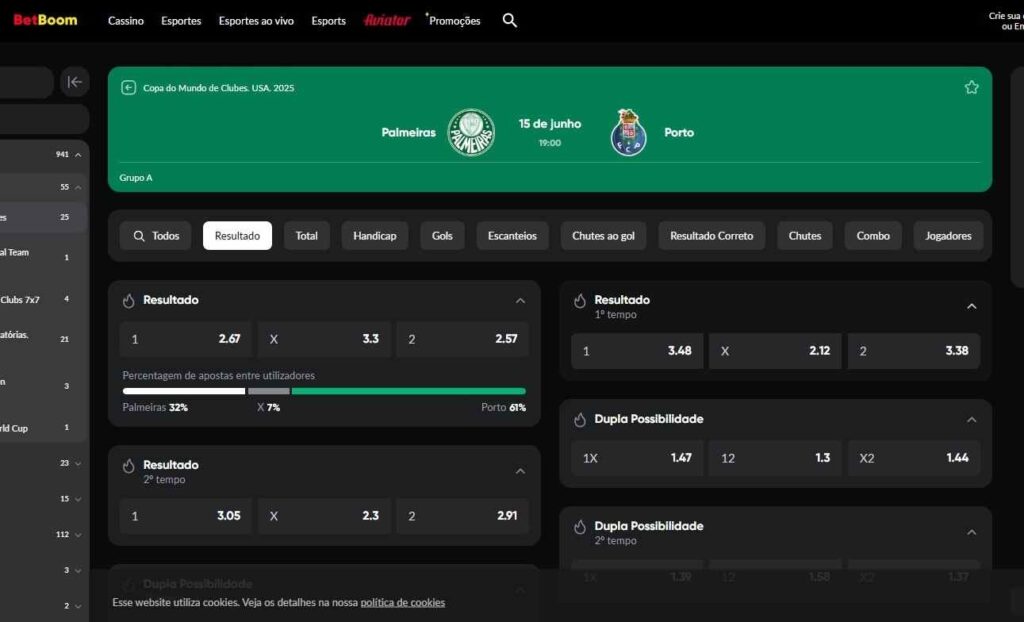The width and height of the screenshot is (1024, 622).
Task: Click the Porto club badge
Action: pos(627,131)
